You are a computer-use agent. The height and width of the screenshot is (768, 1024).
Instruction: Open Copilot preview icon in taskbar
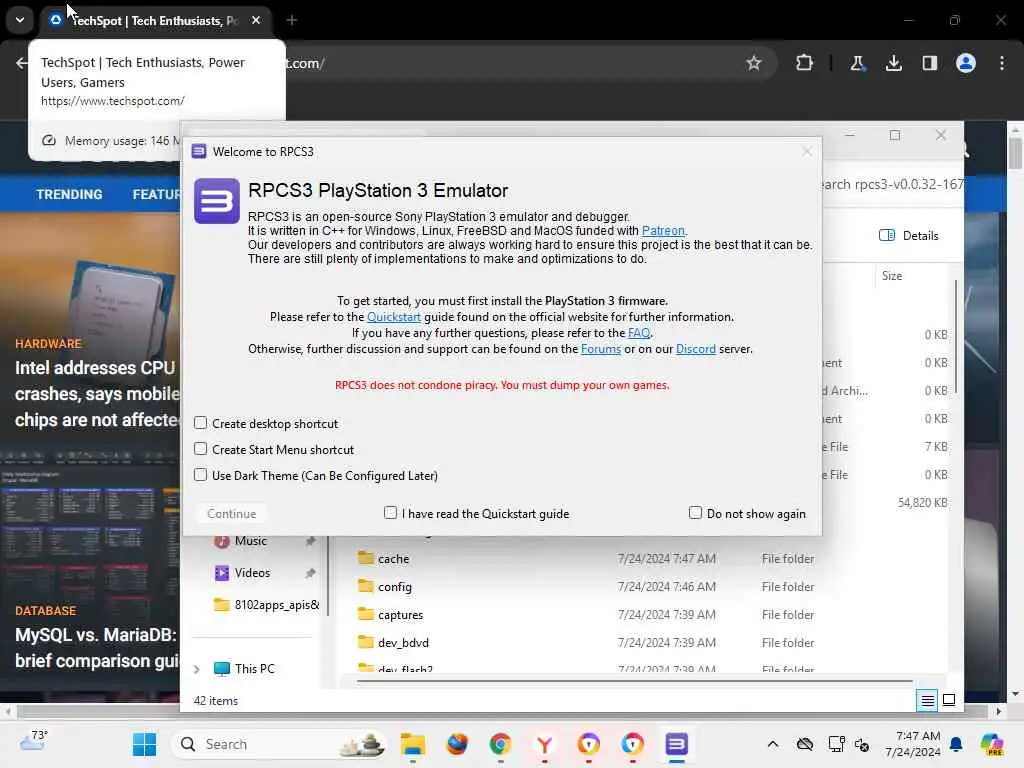point(992,744)
